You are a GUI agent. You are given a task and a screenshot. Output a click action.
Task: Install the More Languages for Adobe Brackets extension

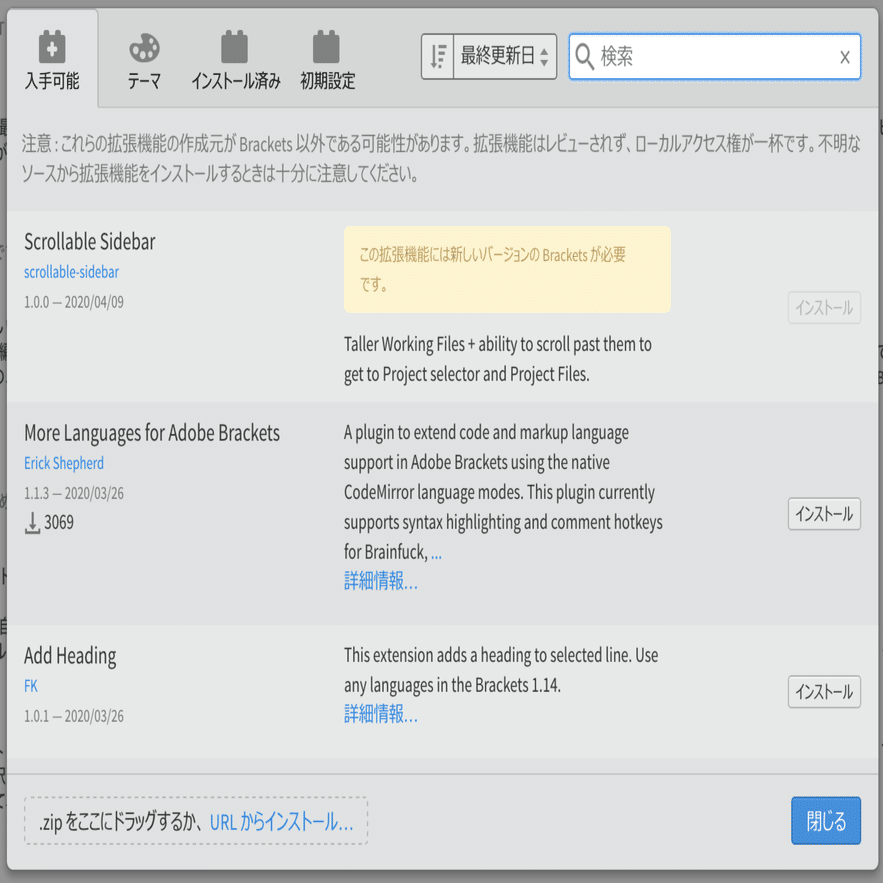coord(824,513)
